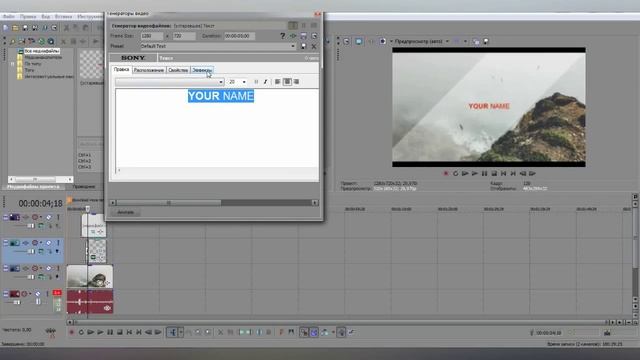Image resolution: width=640 pixels, height=360 pixels.
Task: Open the Вид menu in main window
Action: click(x=46, y=17)
